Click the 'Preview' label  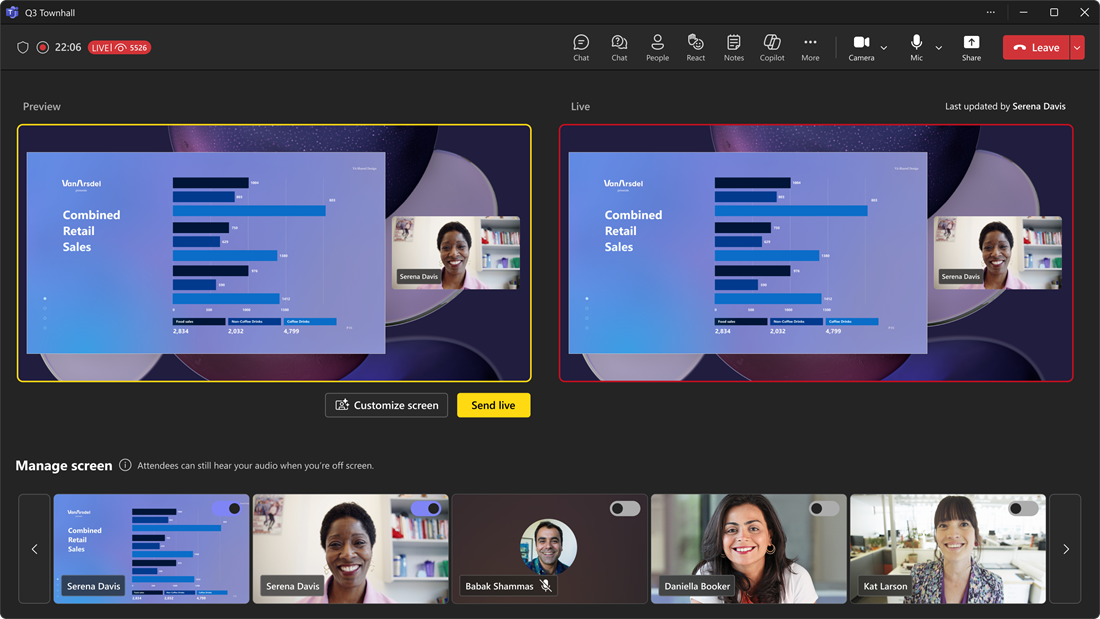click(41, 106)
